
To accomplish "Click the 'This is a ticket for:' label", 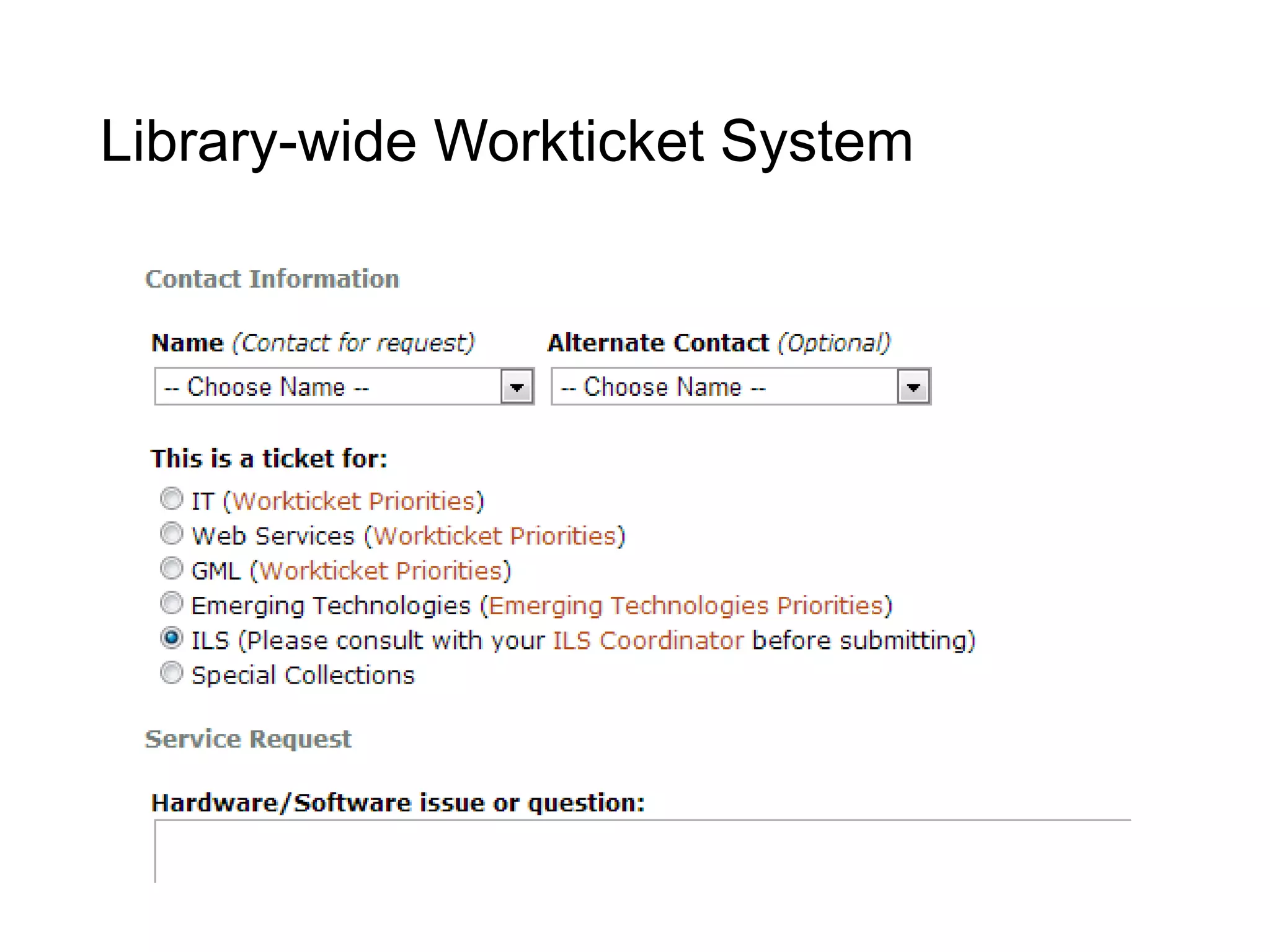I will coord(269,459).
